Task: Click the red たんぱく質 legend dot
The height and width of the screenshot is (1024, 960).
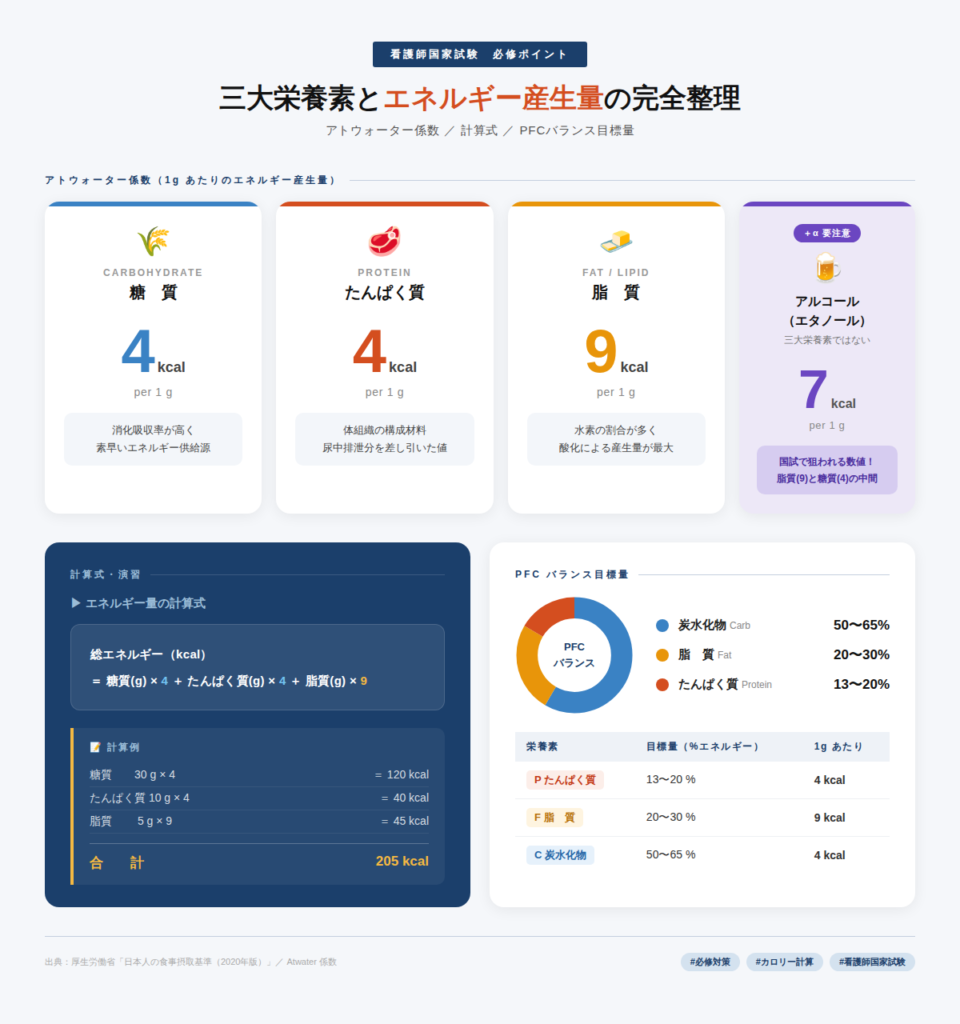Action: [x=662, y=685]
